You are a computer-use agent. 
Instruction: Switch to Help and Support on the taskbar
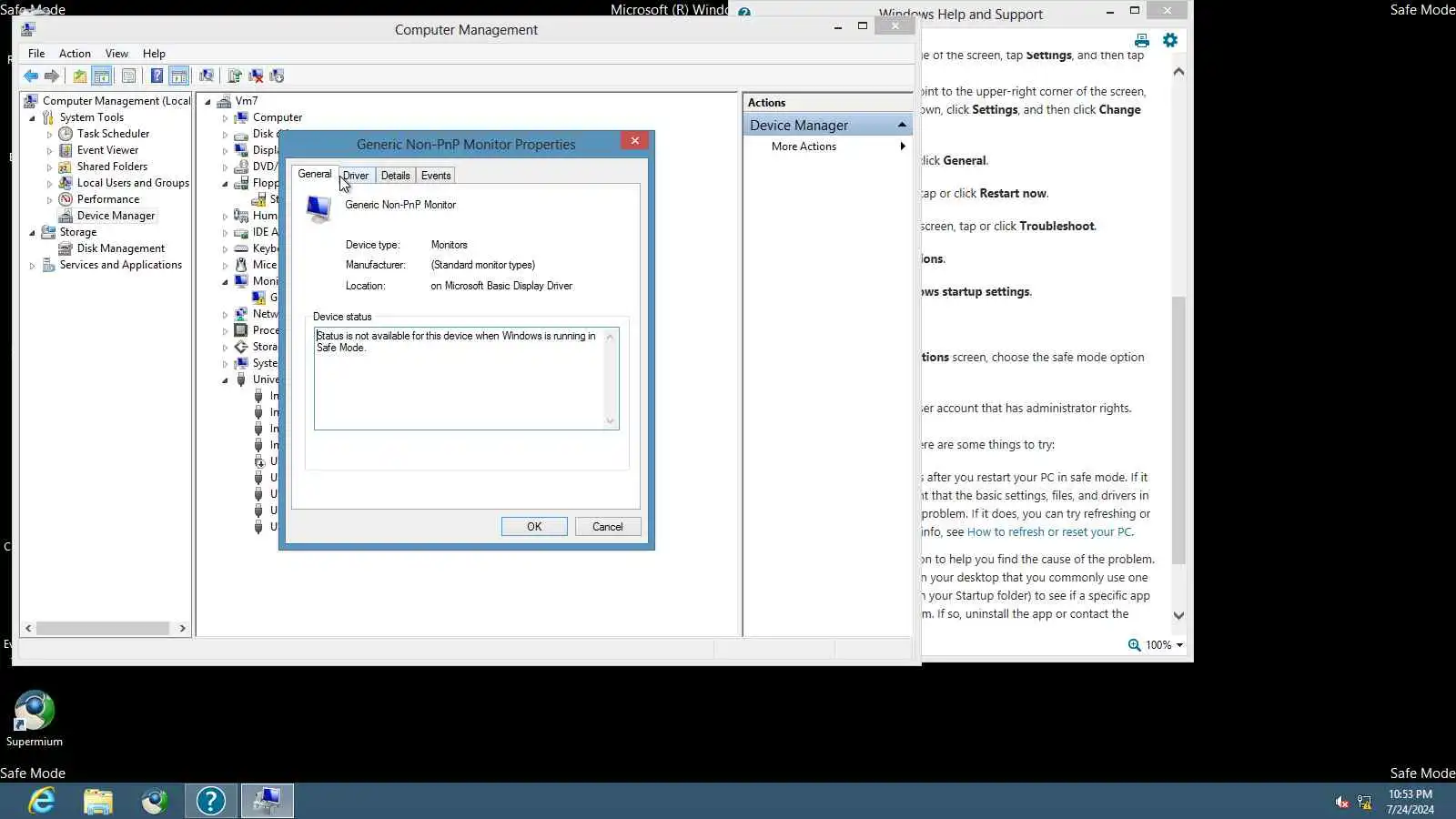pyautogui.click(x=211, y=801)
